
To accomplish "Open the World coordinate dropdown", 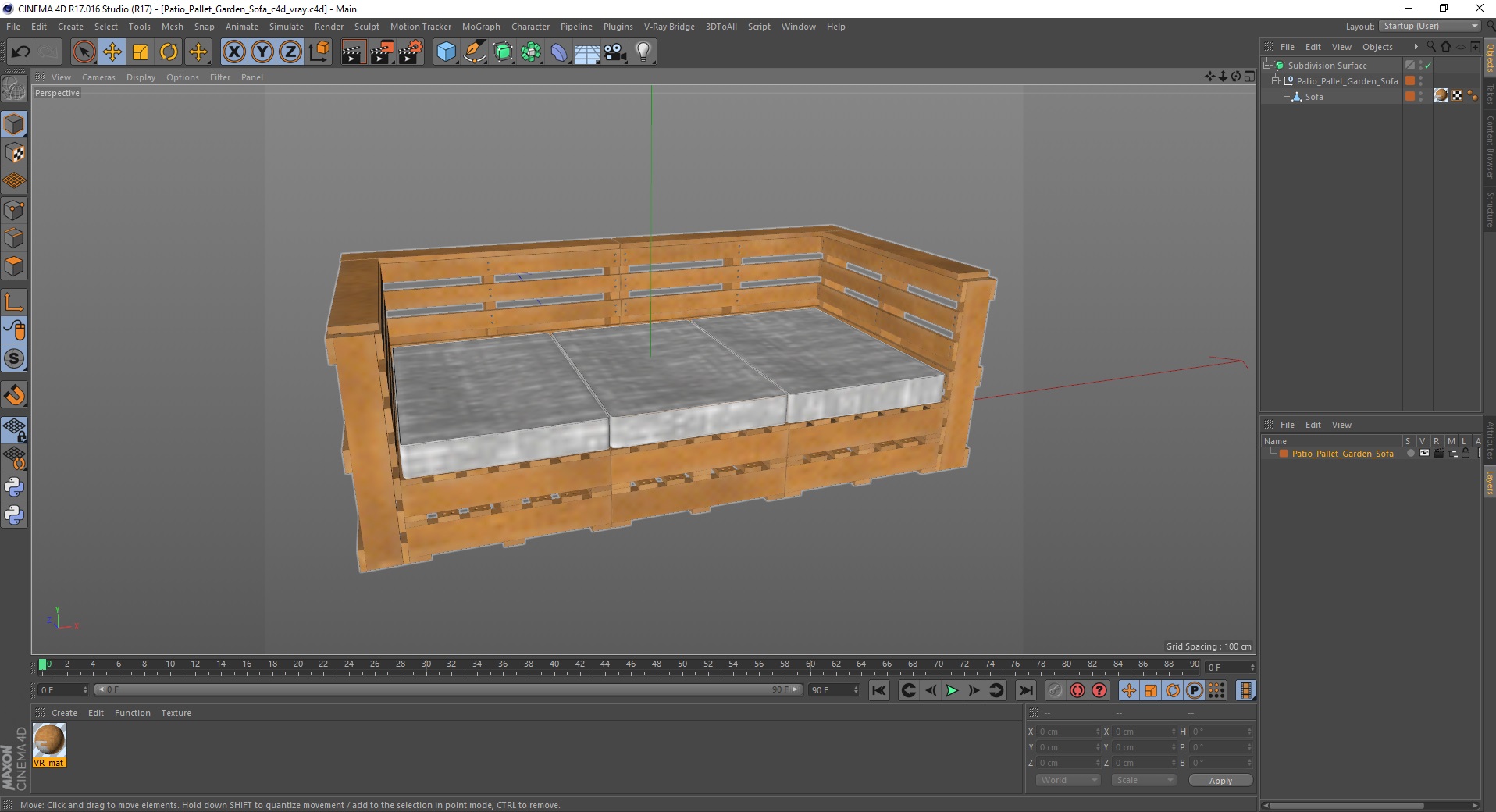I will coord(1067,780).
